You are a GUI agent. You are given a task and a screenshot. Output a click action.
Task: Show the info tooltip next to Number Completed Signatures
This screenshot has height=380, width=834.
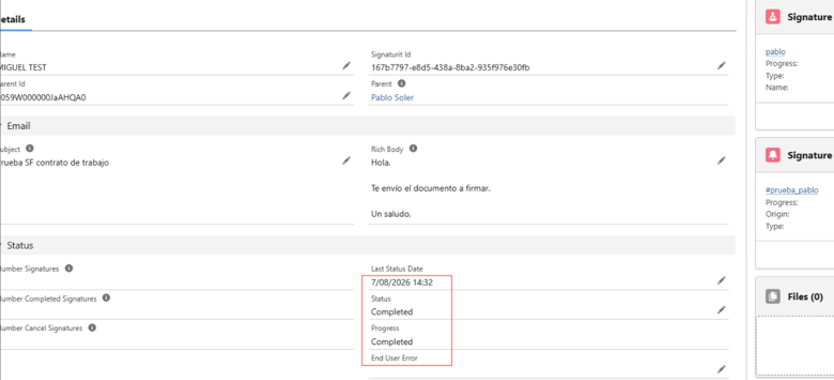[106, 298]
